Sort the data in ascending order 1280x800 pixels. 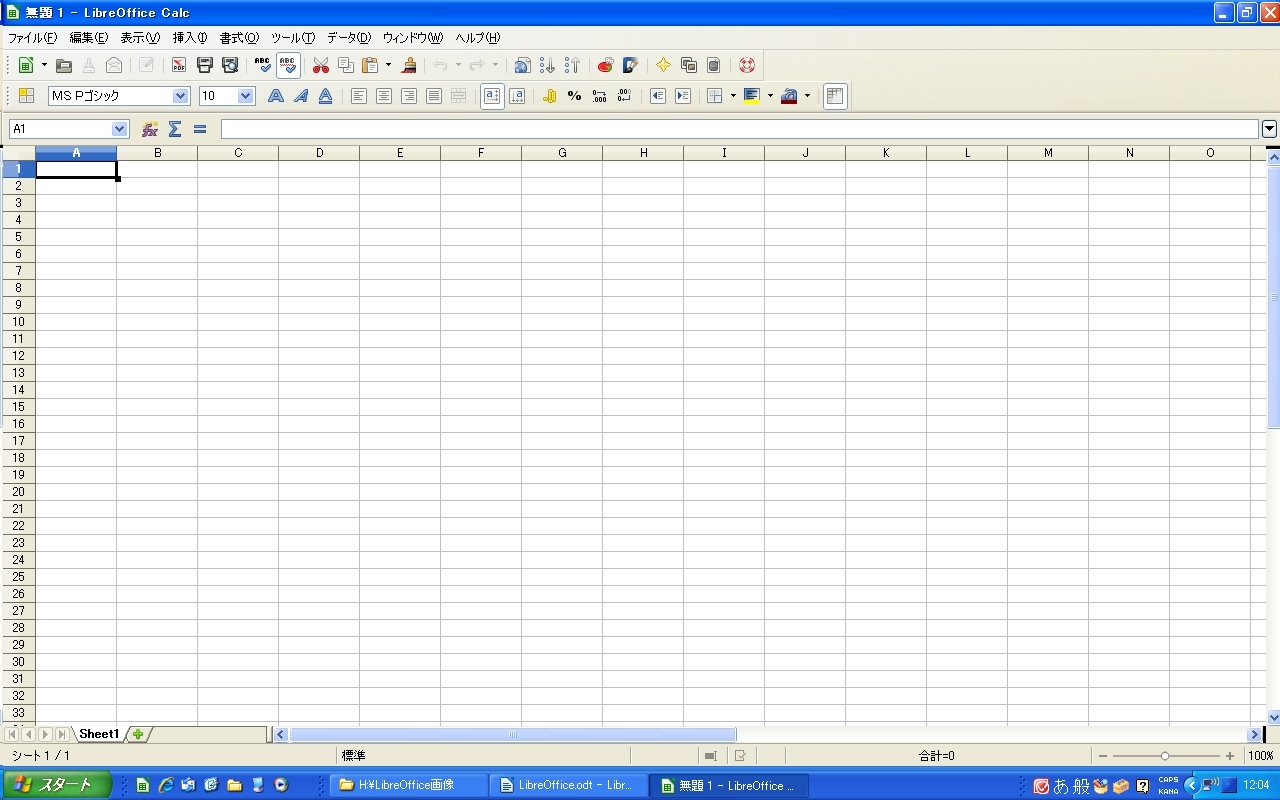pos(547,66)
